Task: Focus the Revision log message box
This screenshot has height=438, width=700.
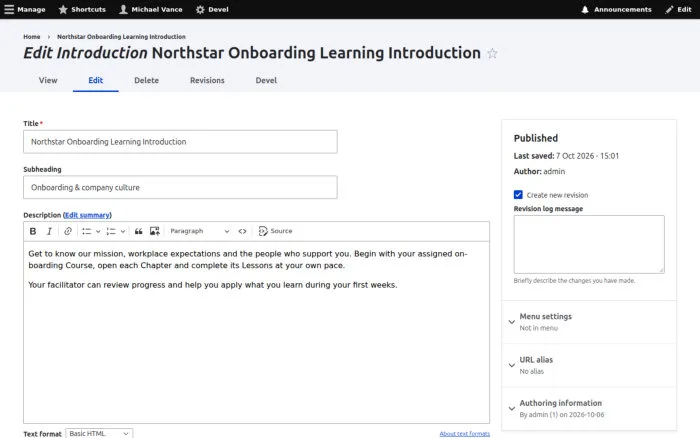Action: click(x=589, y=244)
